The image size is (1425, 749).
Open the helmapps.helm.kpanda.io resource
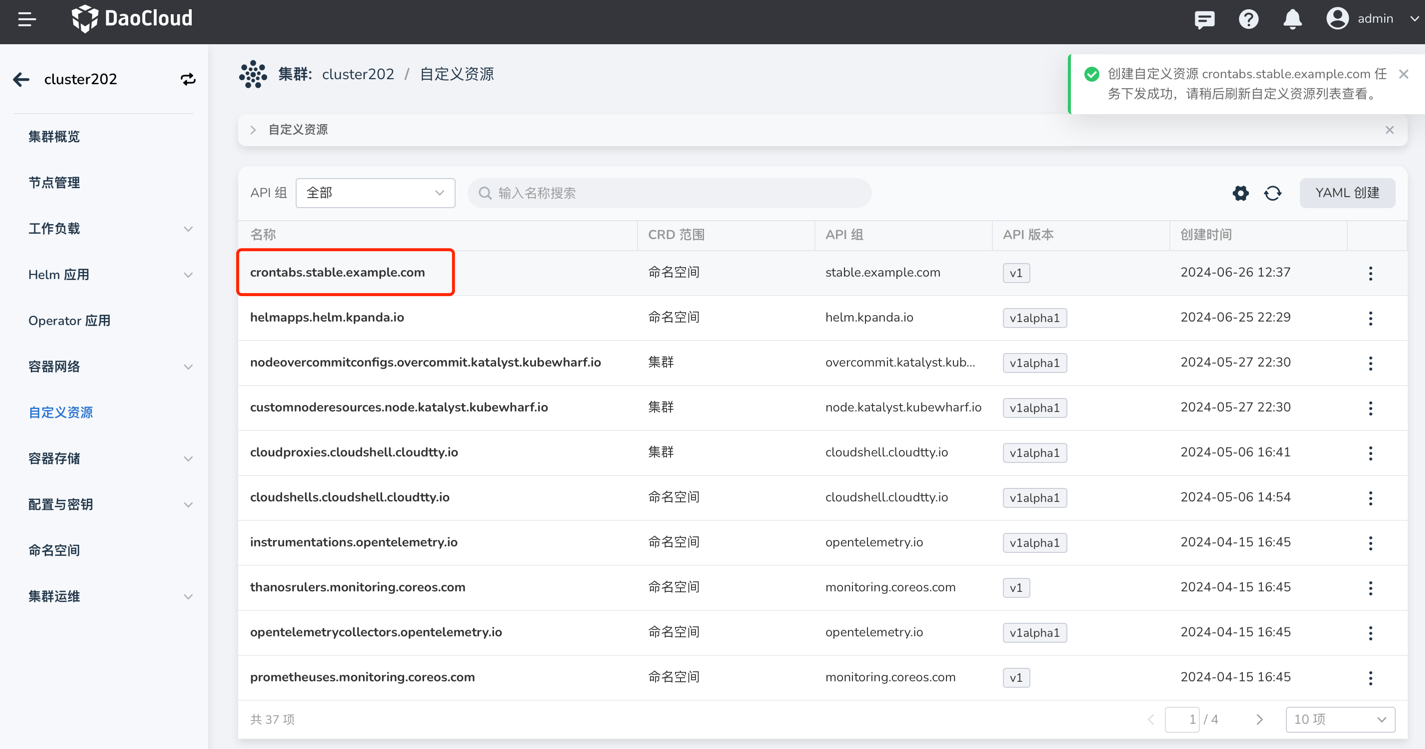click(x=327, y=318)
